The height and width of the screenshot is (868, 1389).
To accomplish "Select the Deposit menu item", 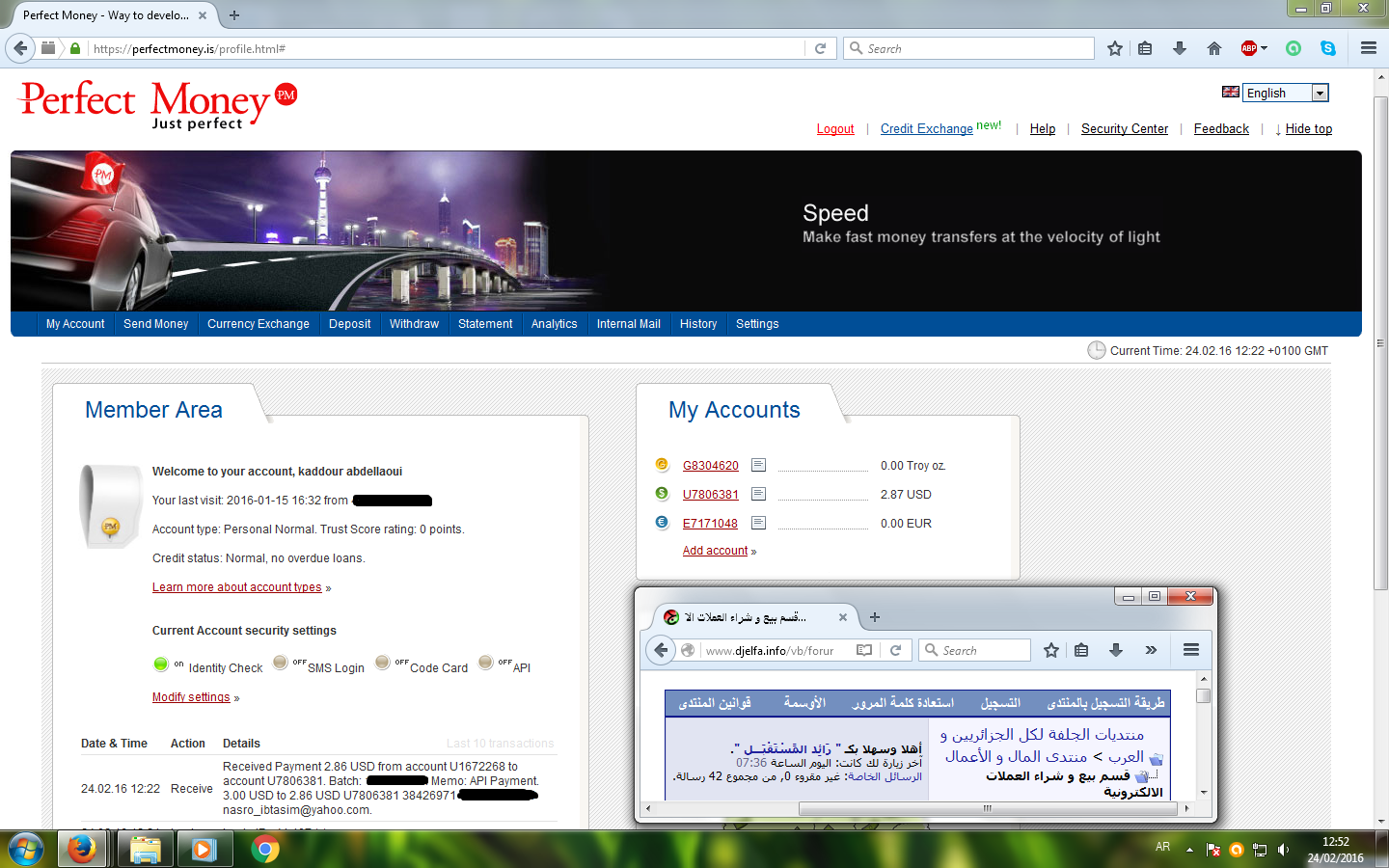I will point(349,324).
